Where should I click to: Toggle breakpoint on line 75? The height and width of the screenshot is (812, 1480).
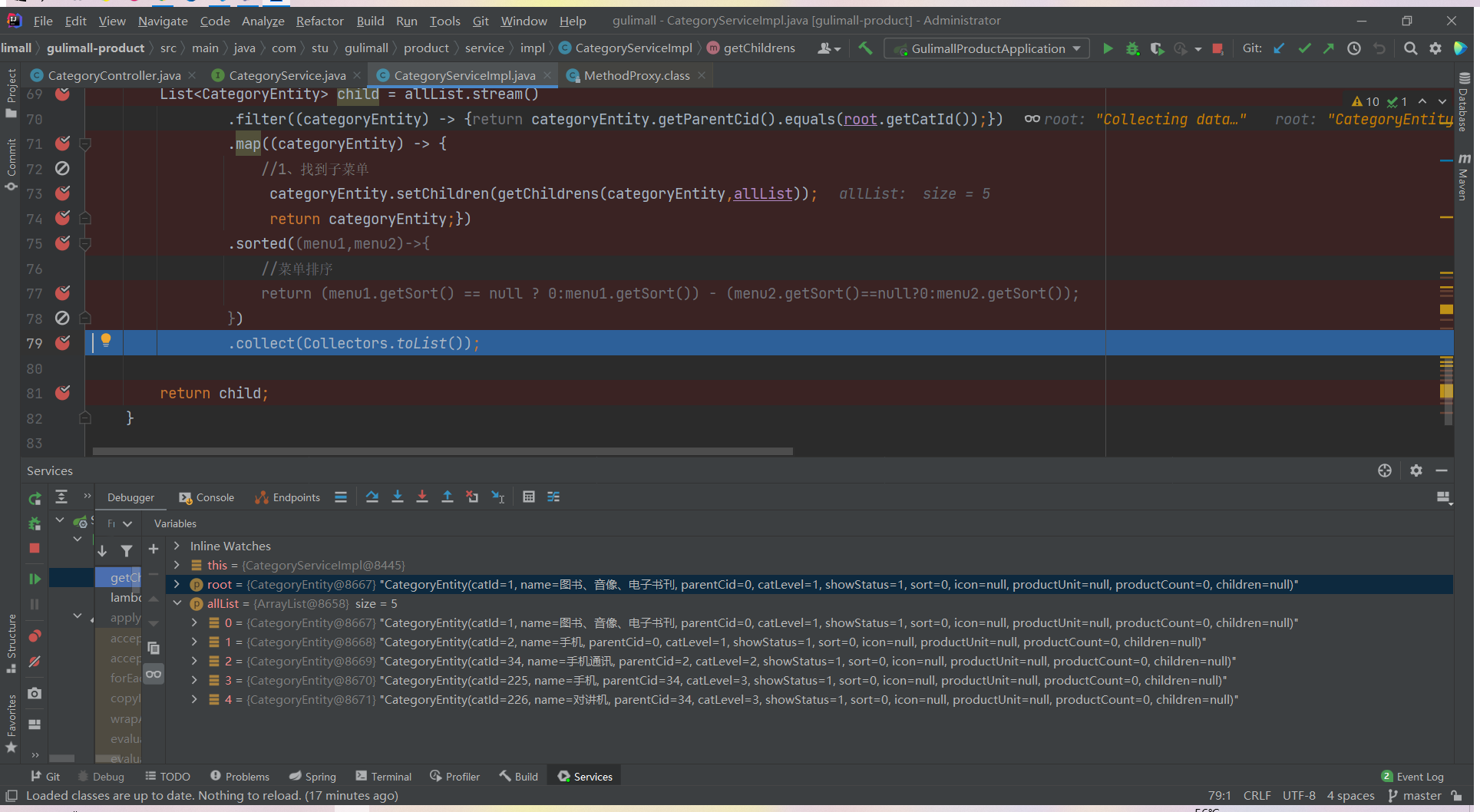[63, 243]
